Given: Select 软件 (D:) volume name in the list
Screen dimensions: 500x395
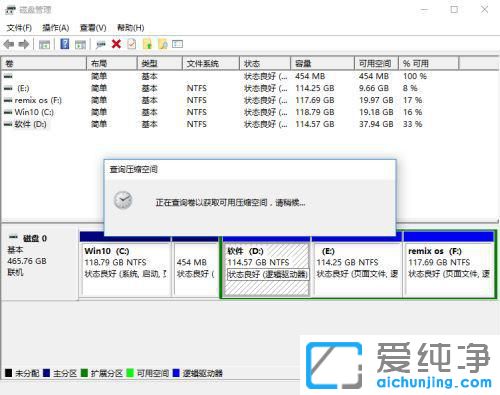Looking at the screenshot, I should [x=30, y=124].
